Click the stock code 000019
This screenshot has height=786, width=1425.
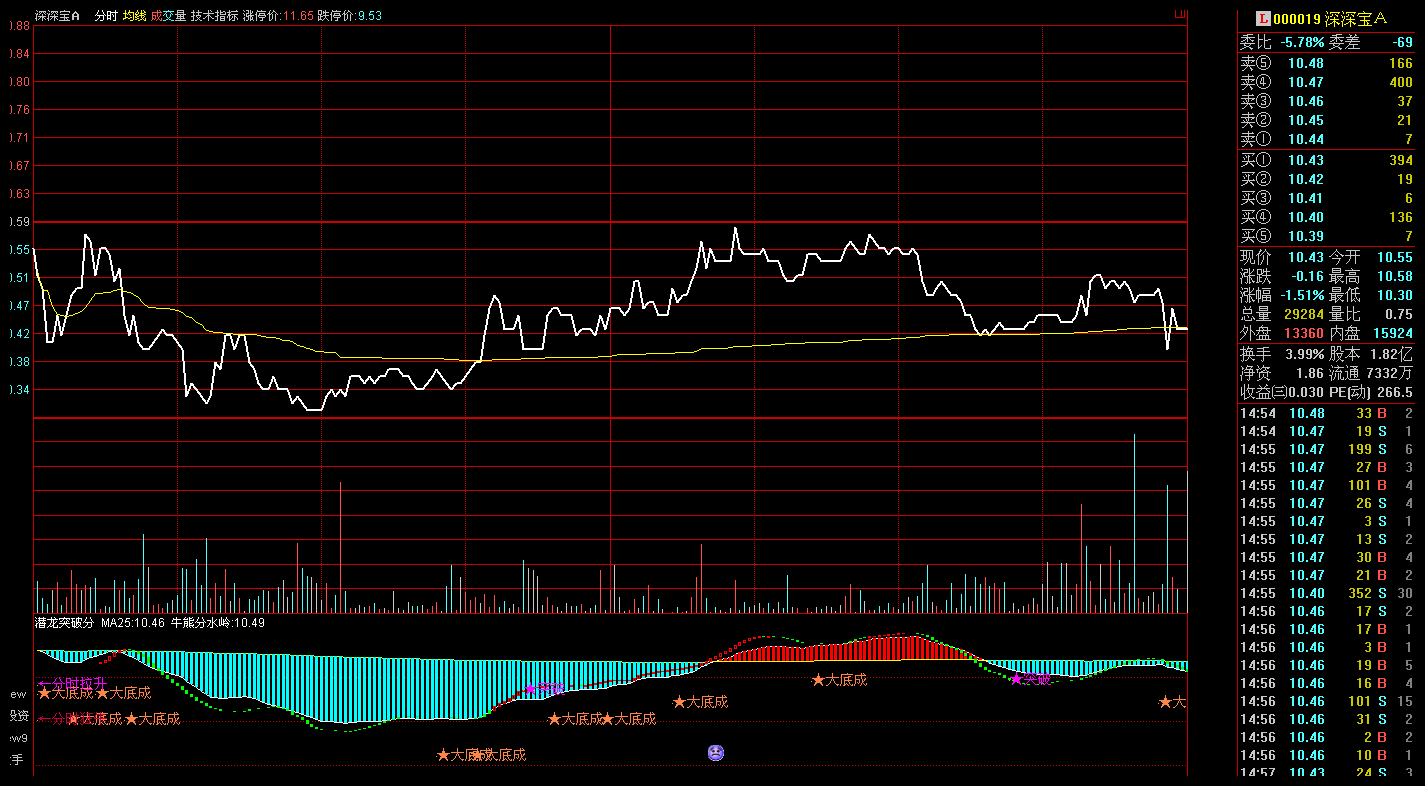(1297, 18)
